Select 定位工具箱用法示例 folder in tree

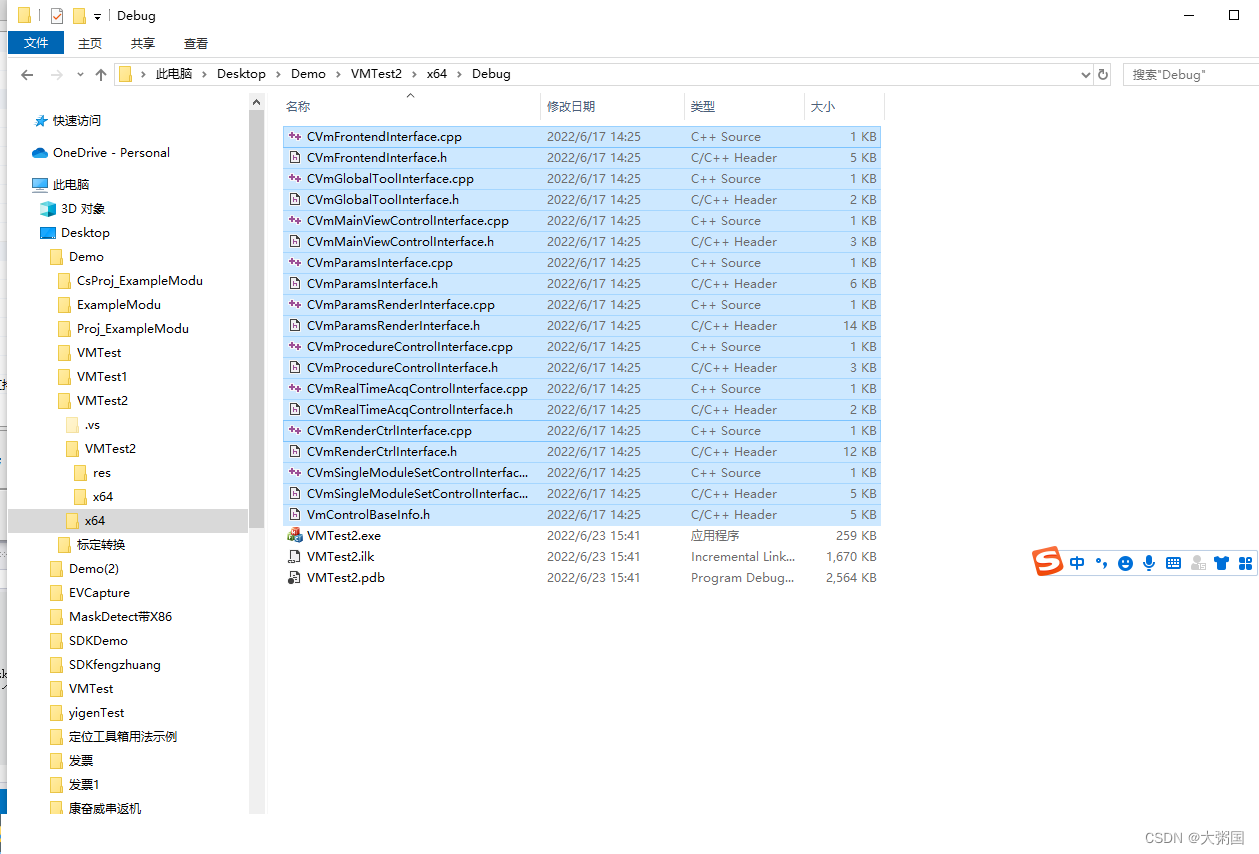pyautogui.click(x=123, y=737)
